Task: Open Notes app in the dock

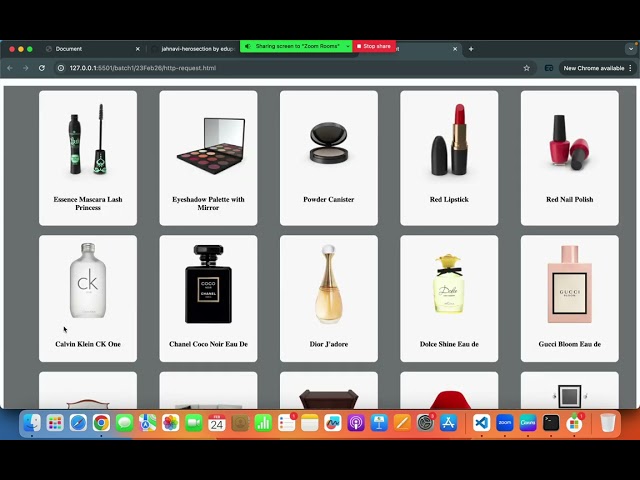Action: [309, 423]
